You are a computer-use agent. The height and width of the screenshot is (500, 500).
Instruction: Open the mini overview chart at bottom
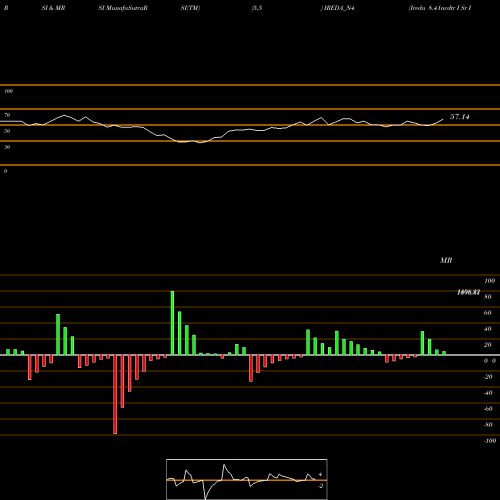point(247,479)
